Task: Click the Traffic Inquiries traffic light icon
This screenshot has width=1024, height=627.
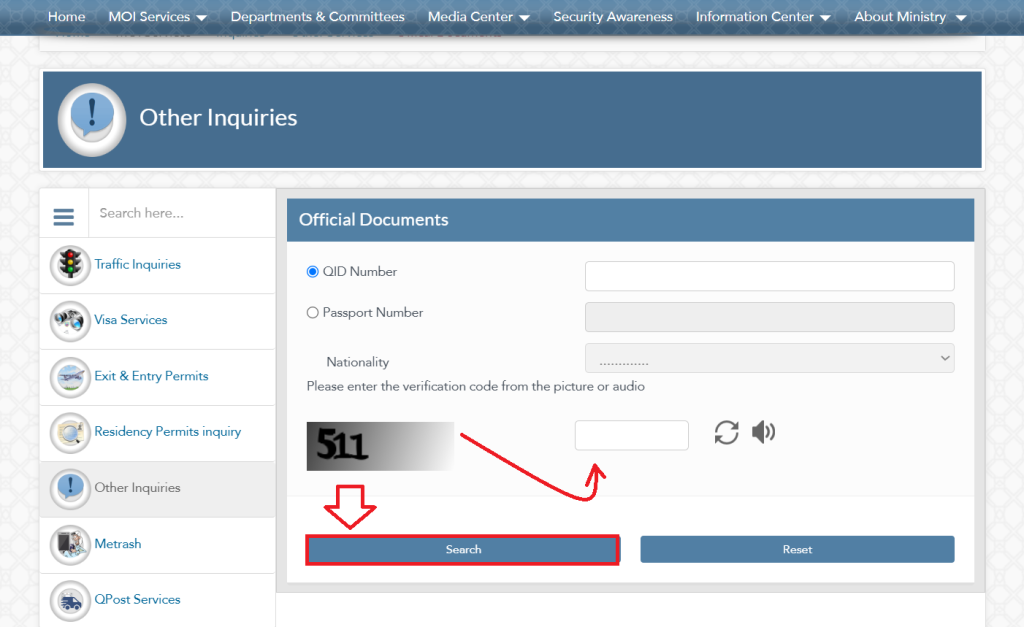Action: pos(70,265)
